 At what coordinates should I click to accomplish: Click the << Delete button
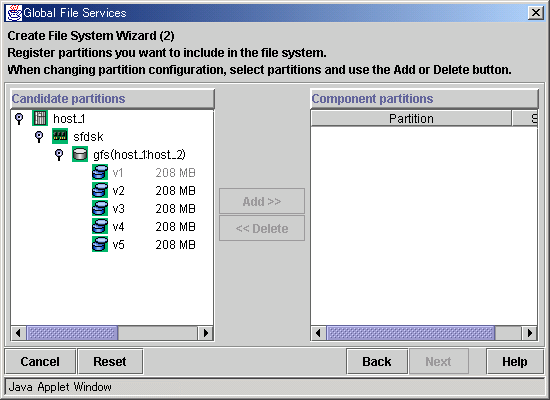click(262, 228)
